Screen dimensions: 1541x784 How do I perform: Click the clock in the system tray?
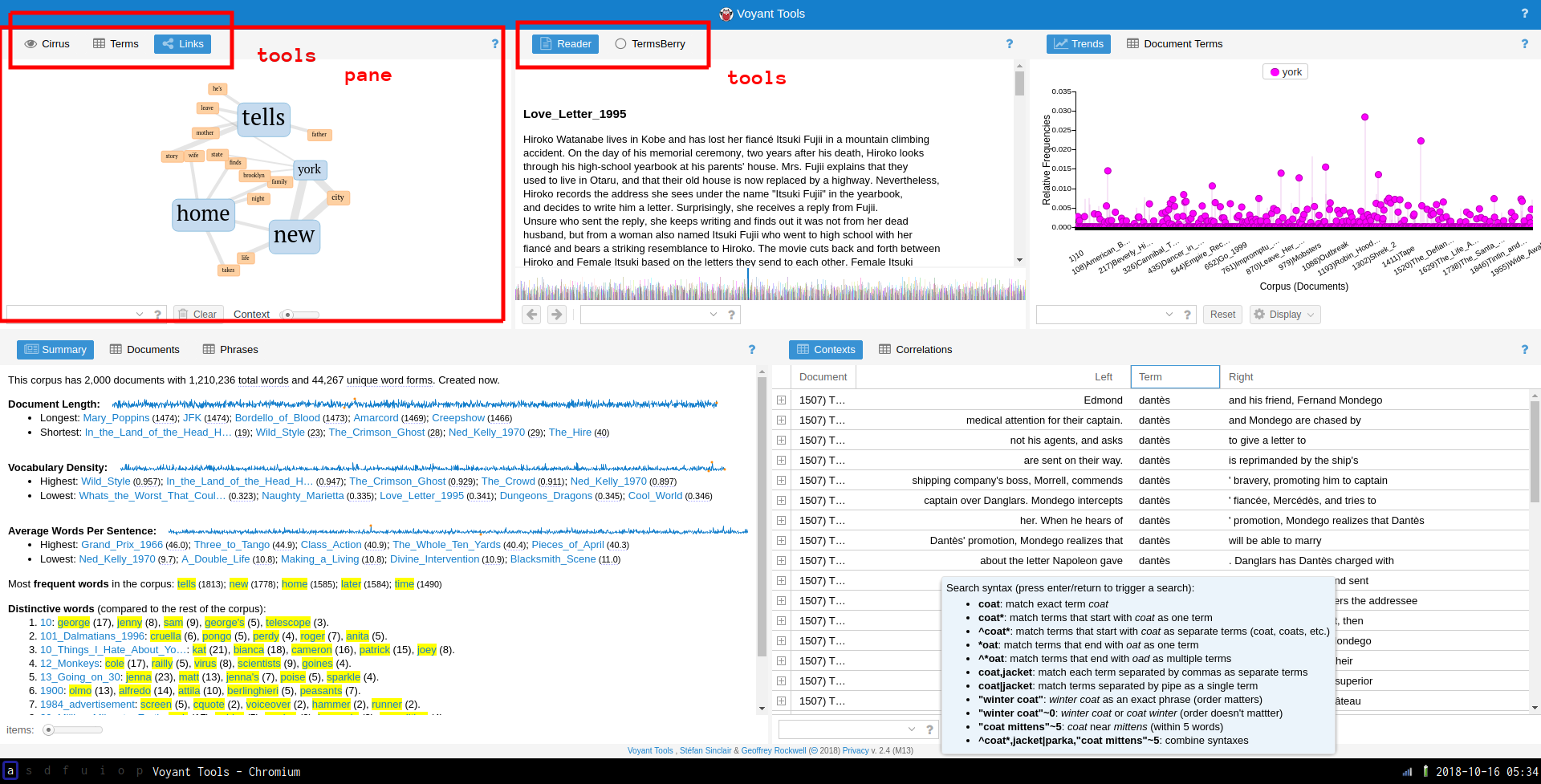tap(1486, 772)
